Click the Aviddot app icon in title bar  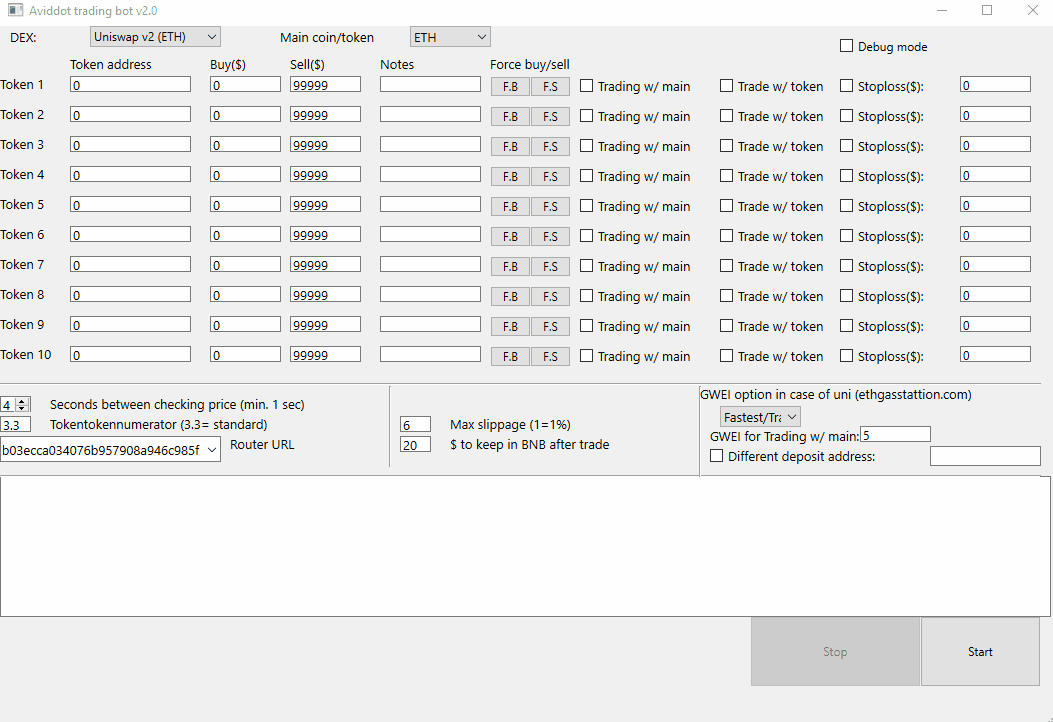coord(15,10)
